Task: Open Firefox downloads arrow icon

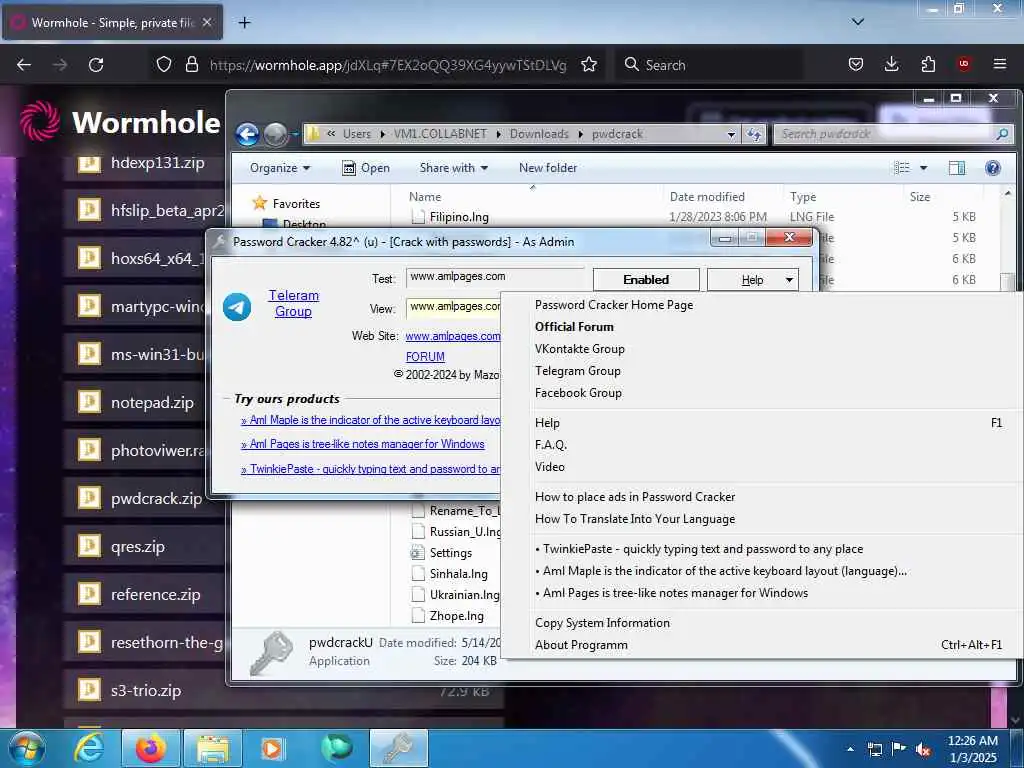Action: pos(891,64)
